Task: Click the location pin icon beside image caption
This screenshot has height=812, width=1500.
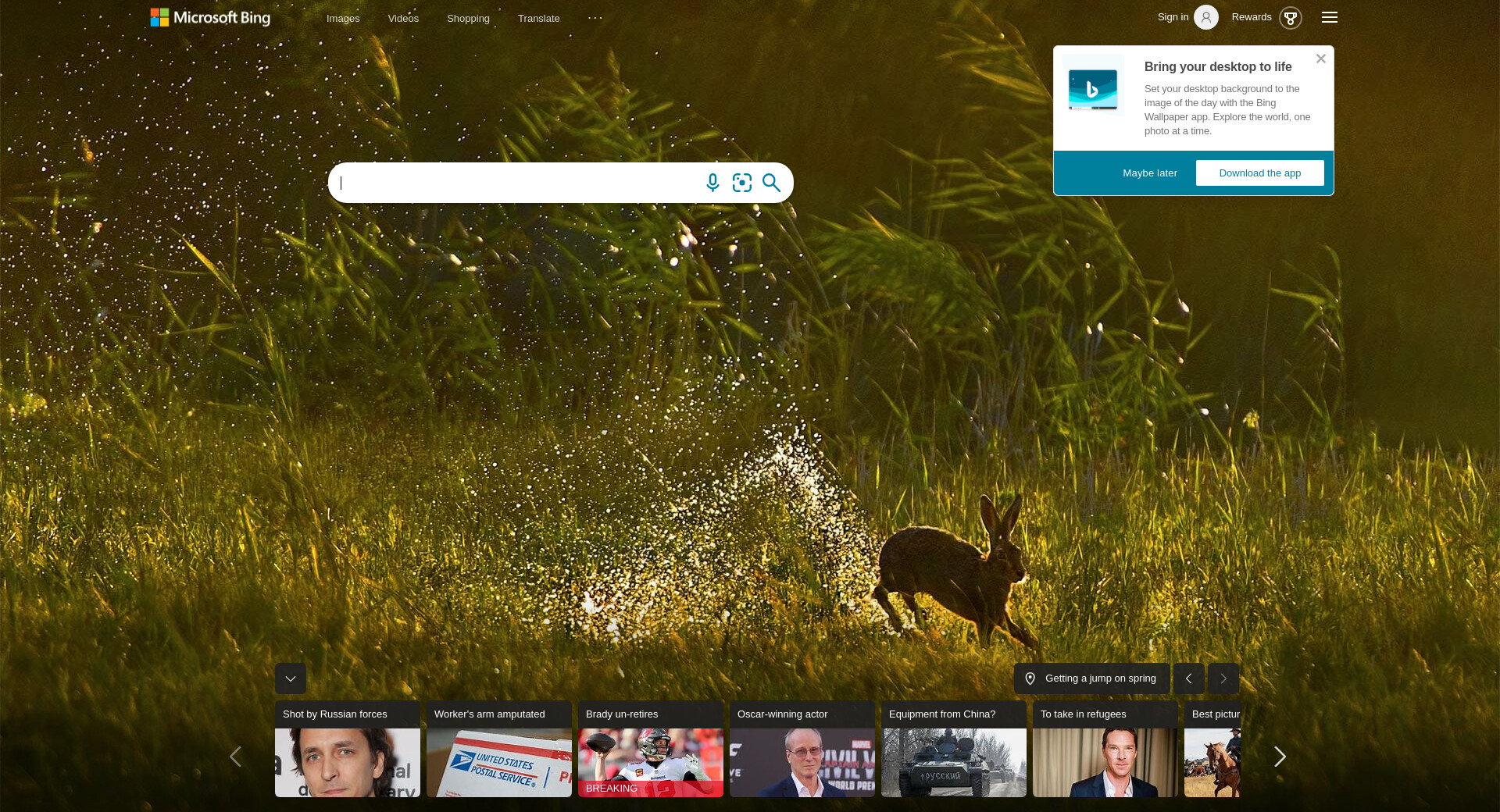Action: (x=1030, y=678)
